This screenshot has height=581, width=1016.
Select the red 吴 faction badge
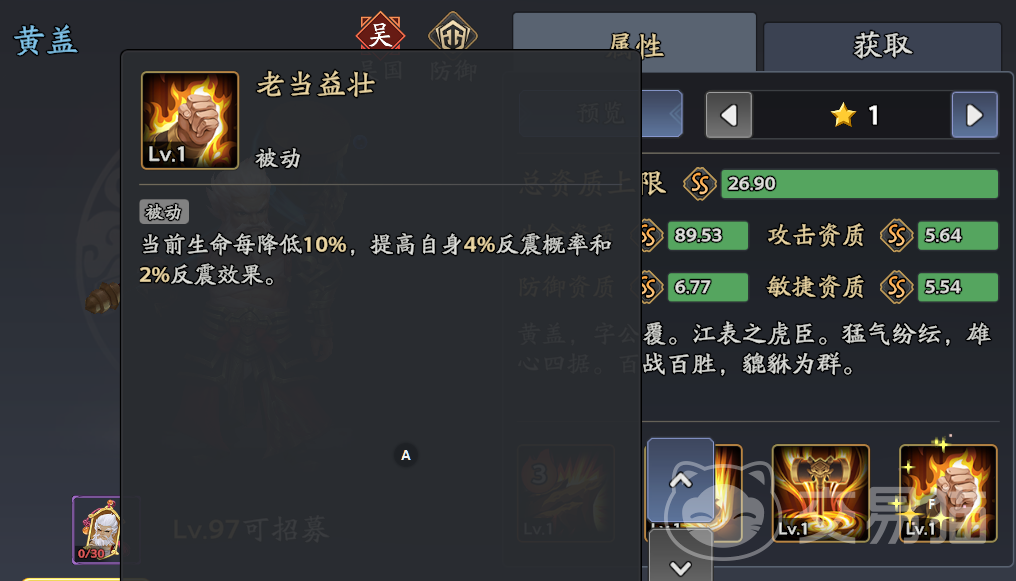(x=380, y=34)
